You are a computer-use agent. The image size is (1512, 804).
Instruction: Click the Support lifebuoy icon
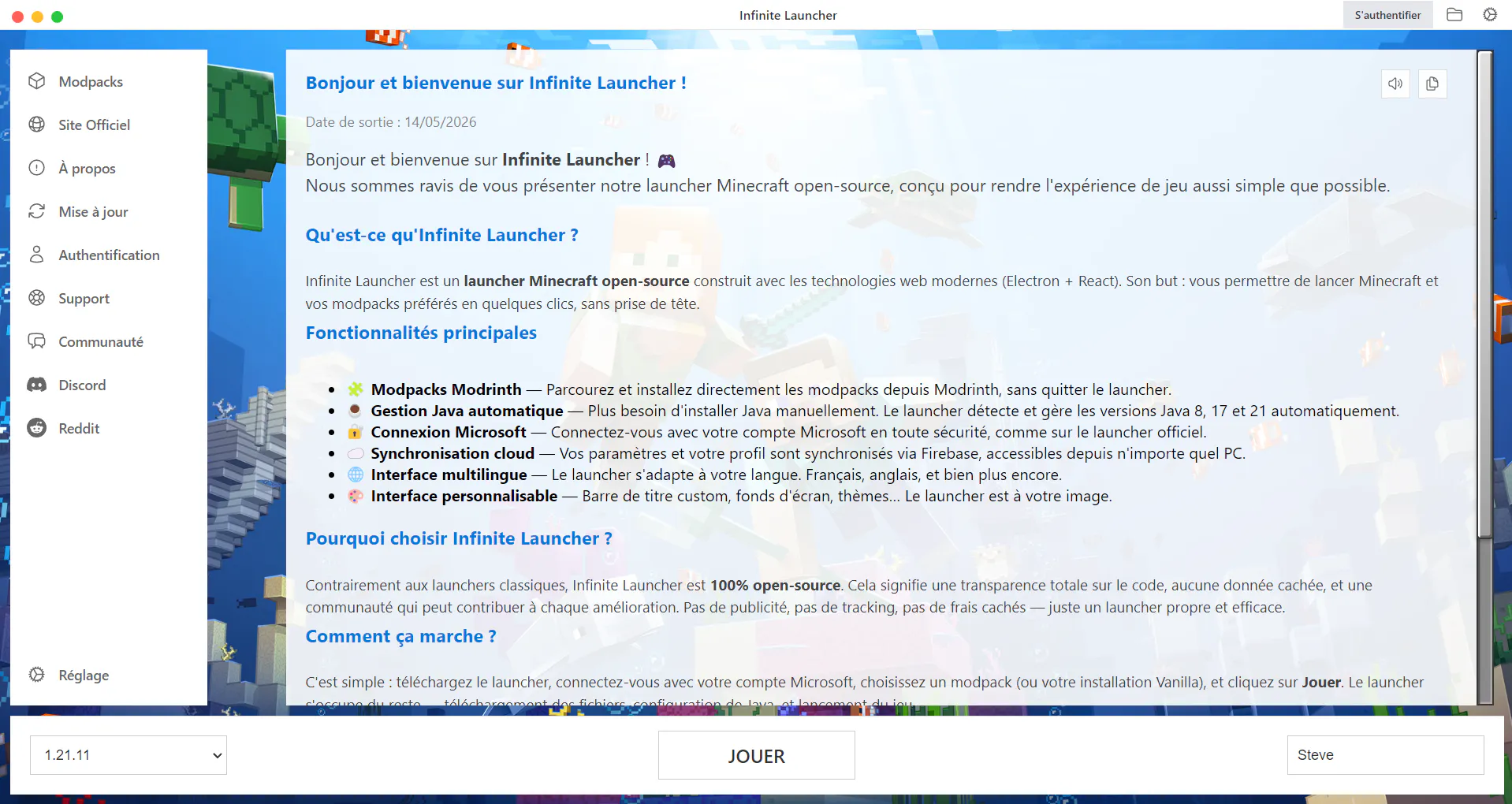point(37,298)
